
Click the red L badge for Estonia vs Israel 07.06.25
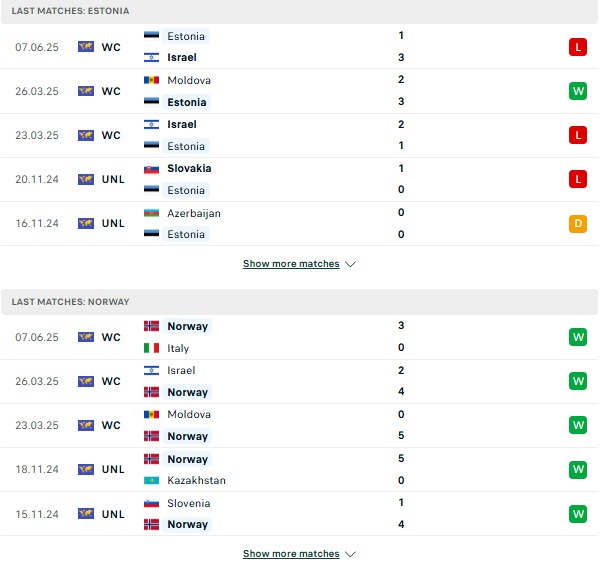click(x=578, y=47)
